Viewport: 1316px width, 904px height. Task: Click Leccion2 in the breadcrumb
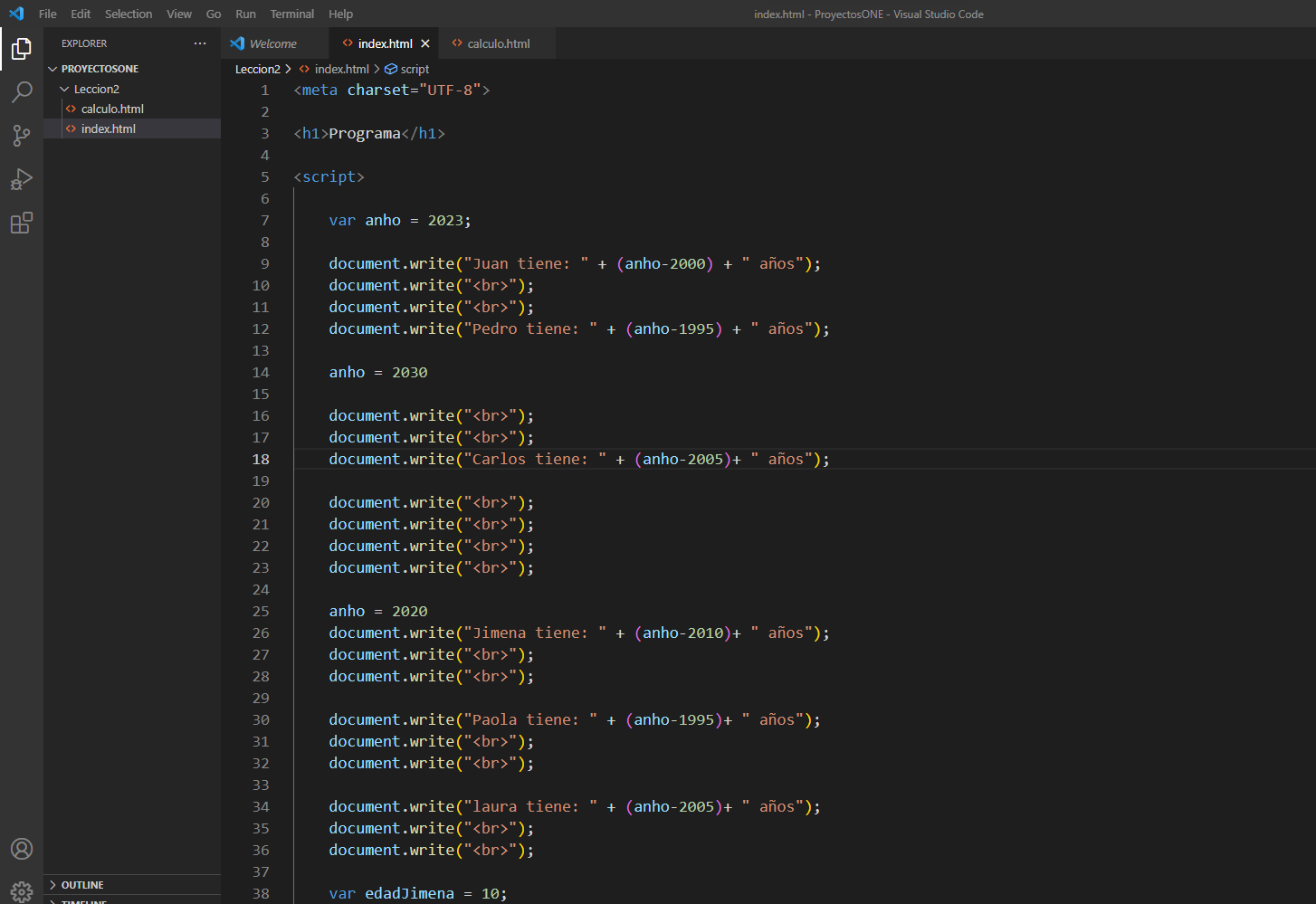(258, 69)
